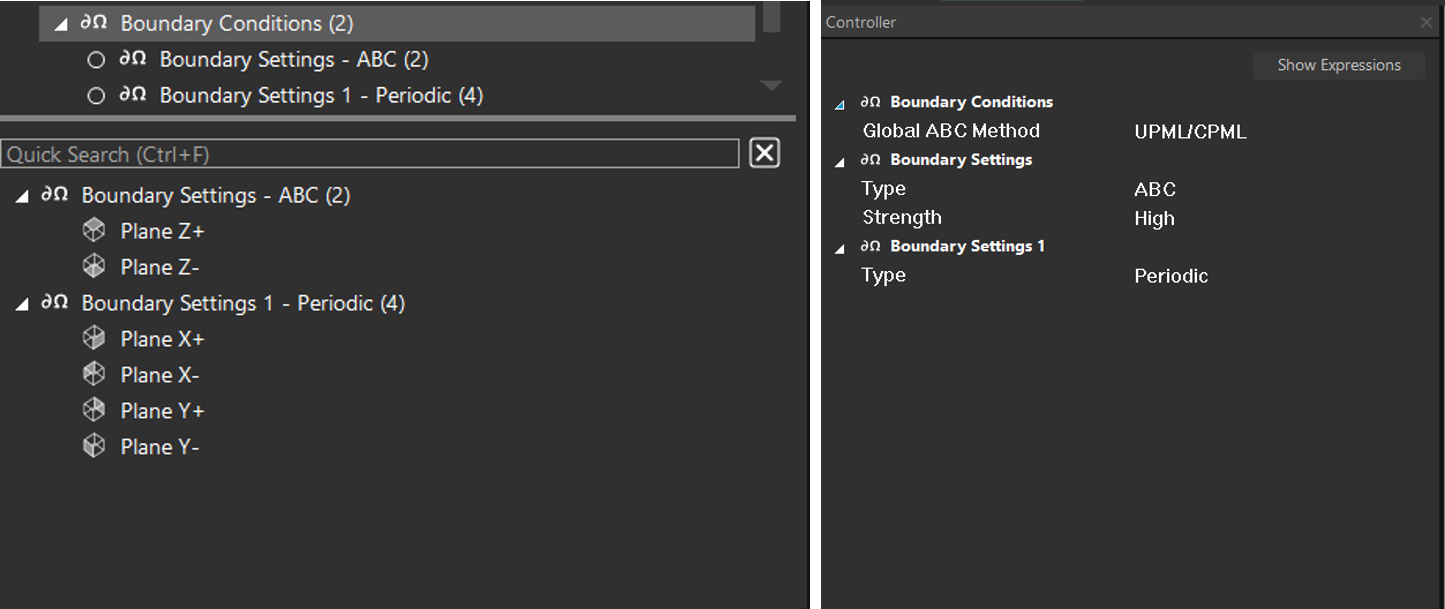
Task: Click inside the Quick Search field
Action: pyautogui.click(x=370, y=154)
